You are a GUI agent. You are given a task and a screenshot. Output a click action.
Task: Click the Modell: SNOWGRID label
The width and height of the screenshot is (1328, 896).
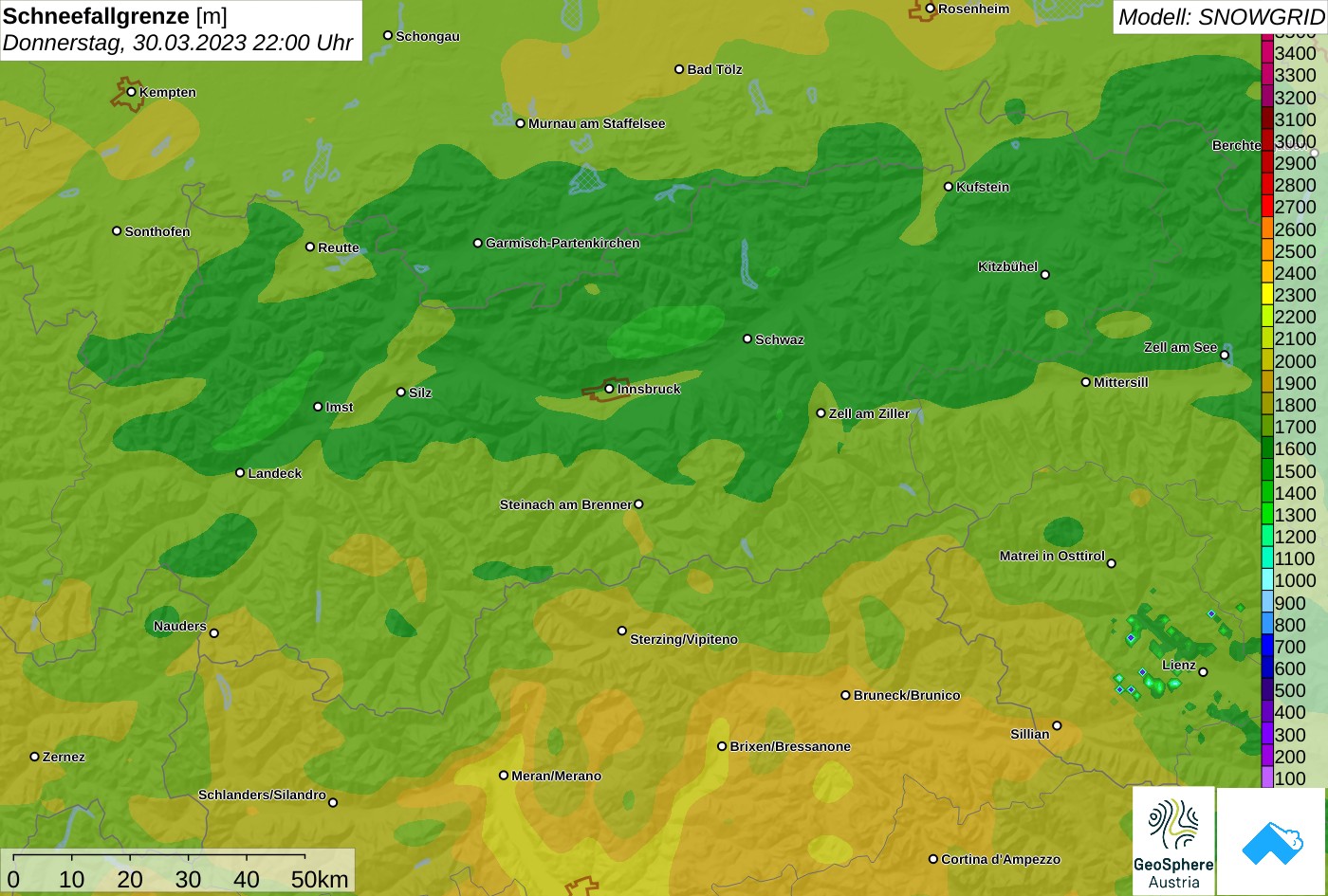(1221, 16)
